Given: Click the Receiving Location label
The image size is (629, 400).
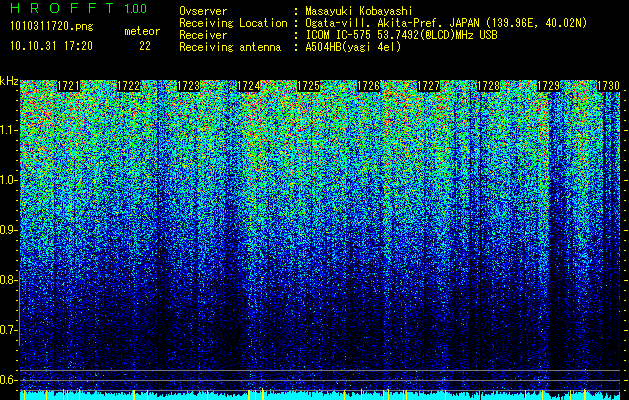Looking at the screenshot, I should point(233,23).
